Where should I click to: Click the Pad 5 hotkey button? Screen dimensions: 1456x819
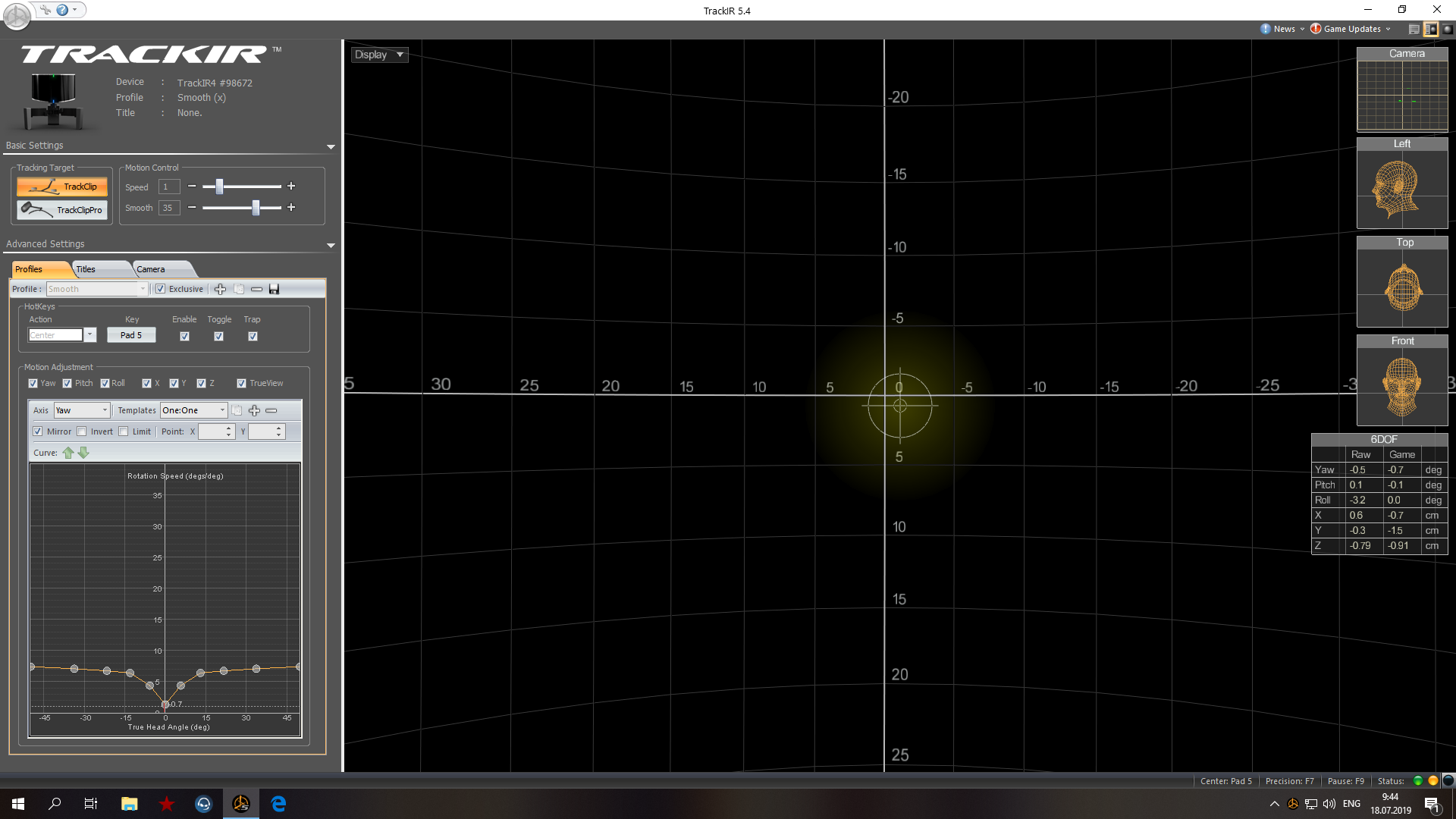point(131,335)
